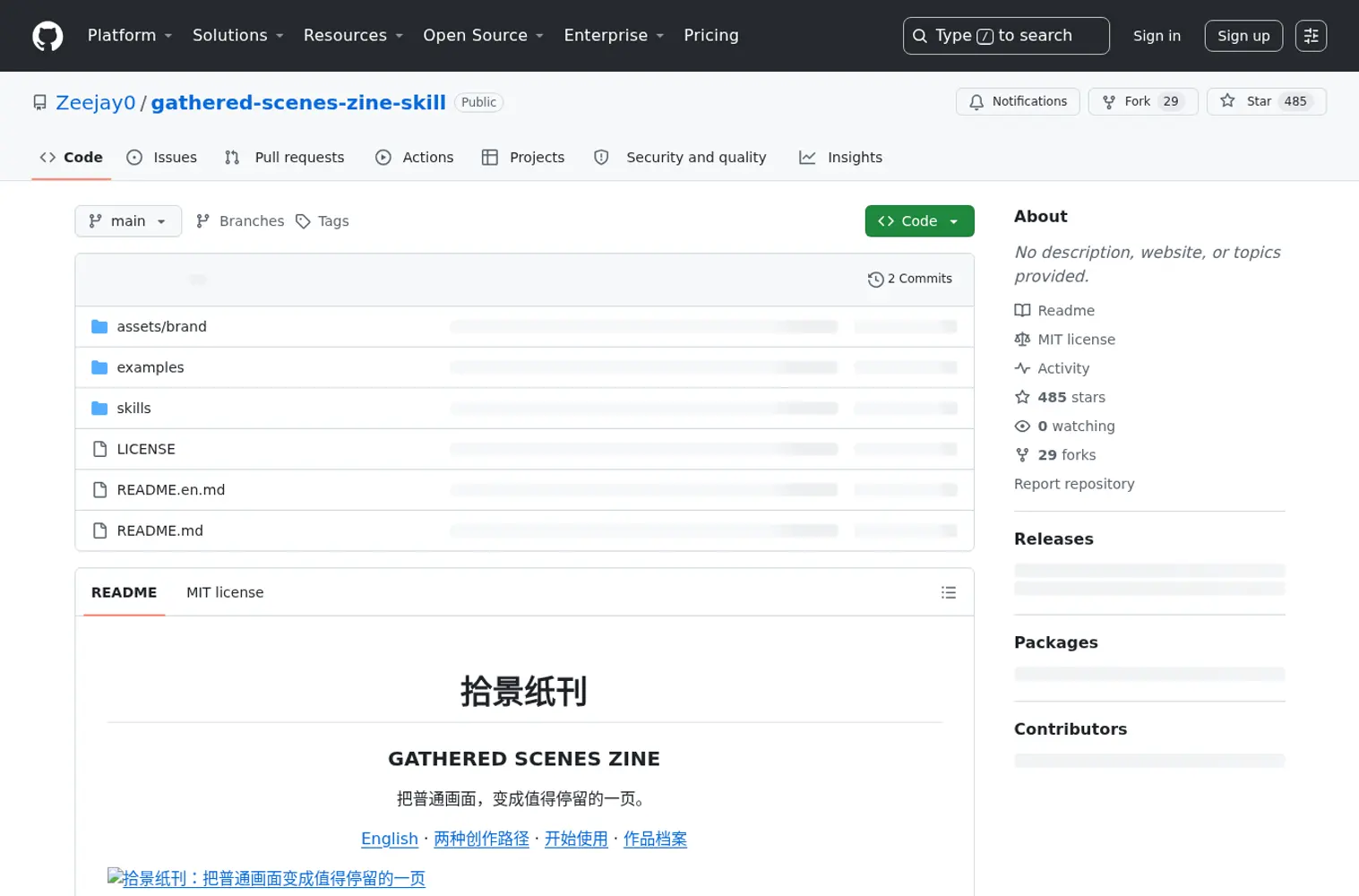Image resolution: width=1359 pixels, height=896 pixels.
Task: Open the Activity link
Action: [x=1052, y=368]
